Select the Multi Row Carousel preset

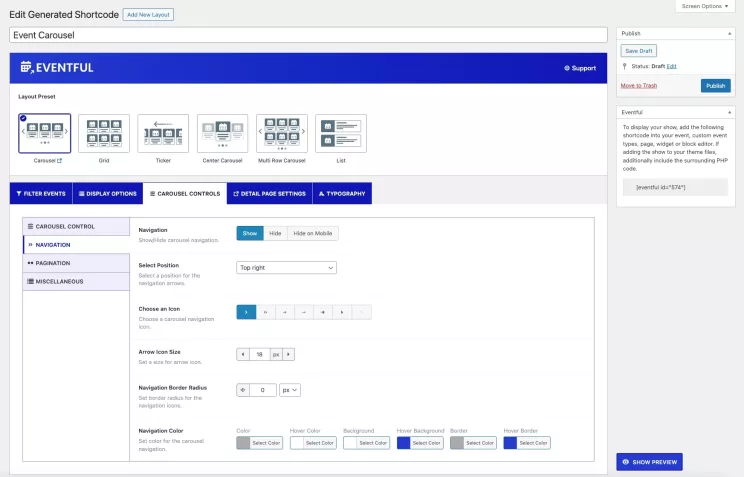281,134
